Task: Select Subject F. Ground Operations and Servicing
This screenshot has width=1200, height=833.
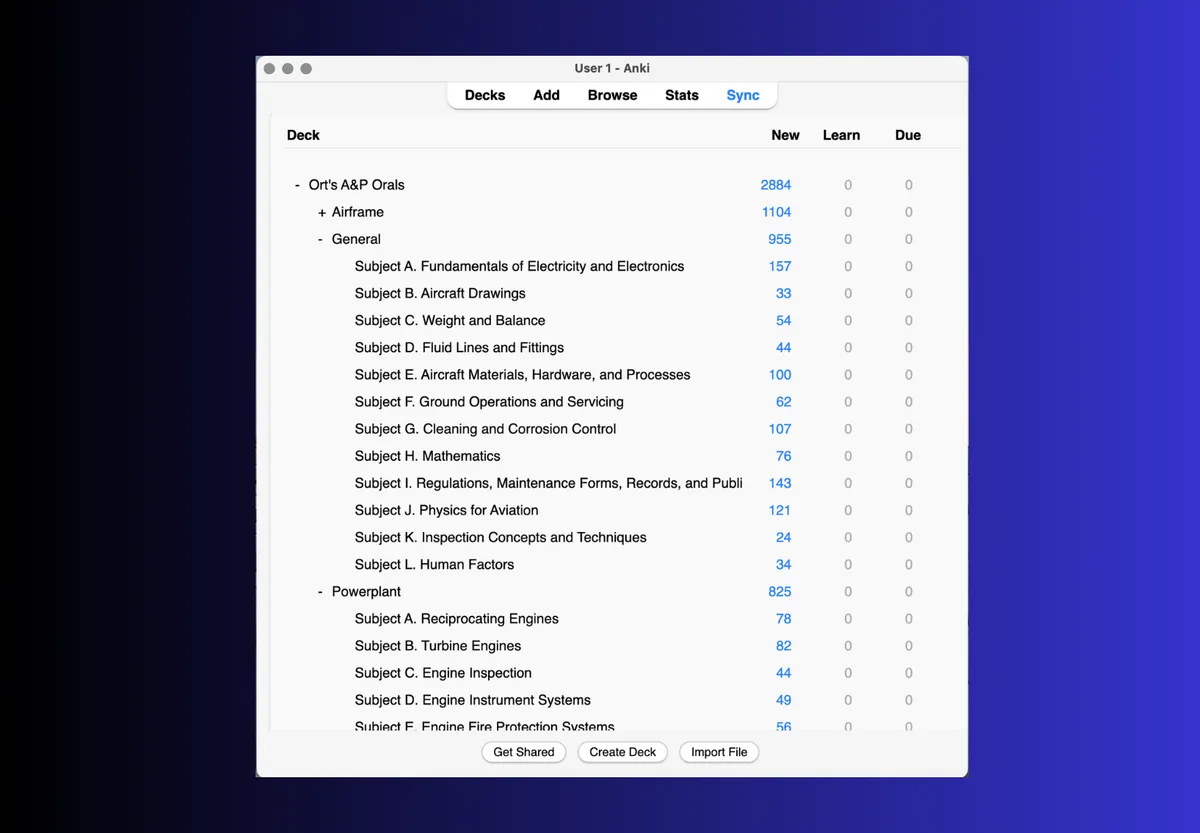Action: click(489, 401)
